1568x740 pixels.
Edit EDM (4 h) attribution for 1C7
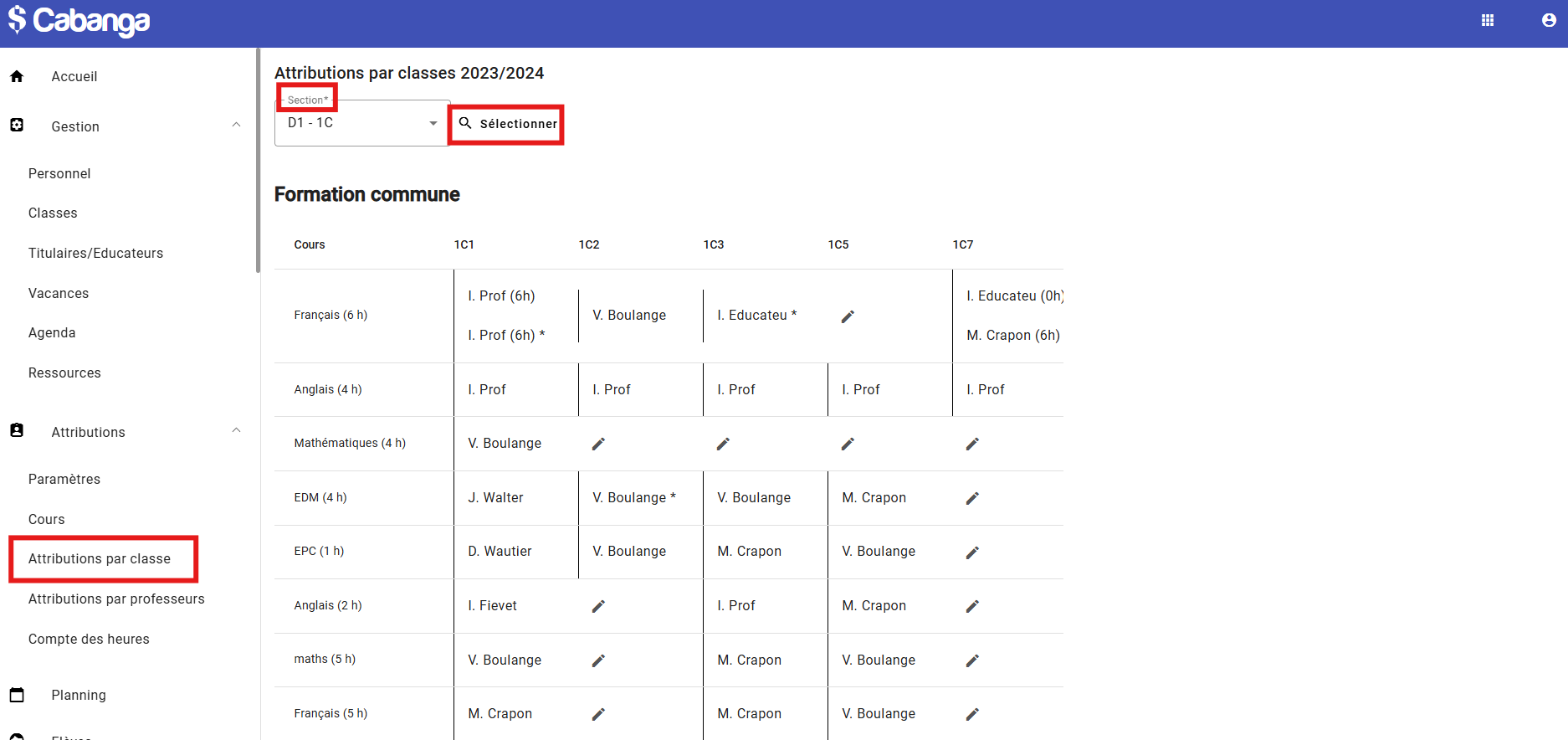pos(972,498)
